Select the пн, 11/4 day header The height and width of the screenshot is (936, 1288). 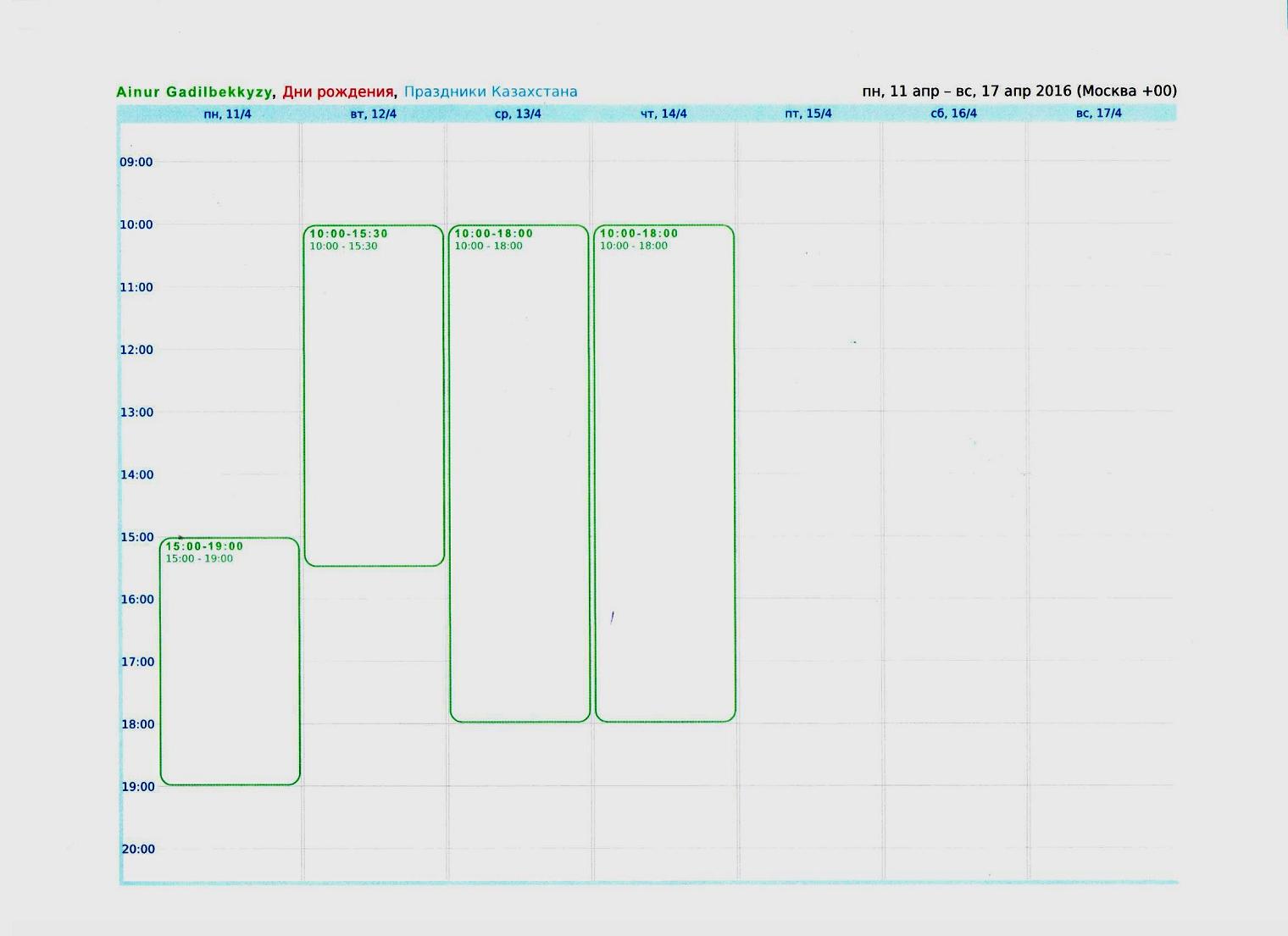228,114
